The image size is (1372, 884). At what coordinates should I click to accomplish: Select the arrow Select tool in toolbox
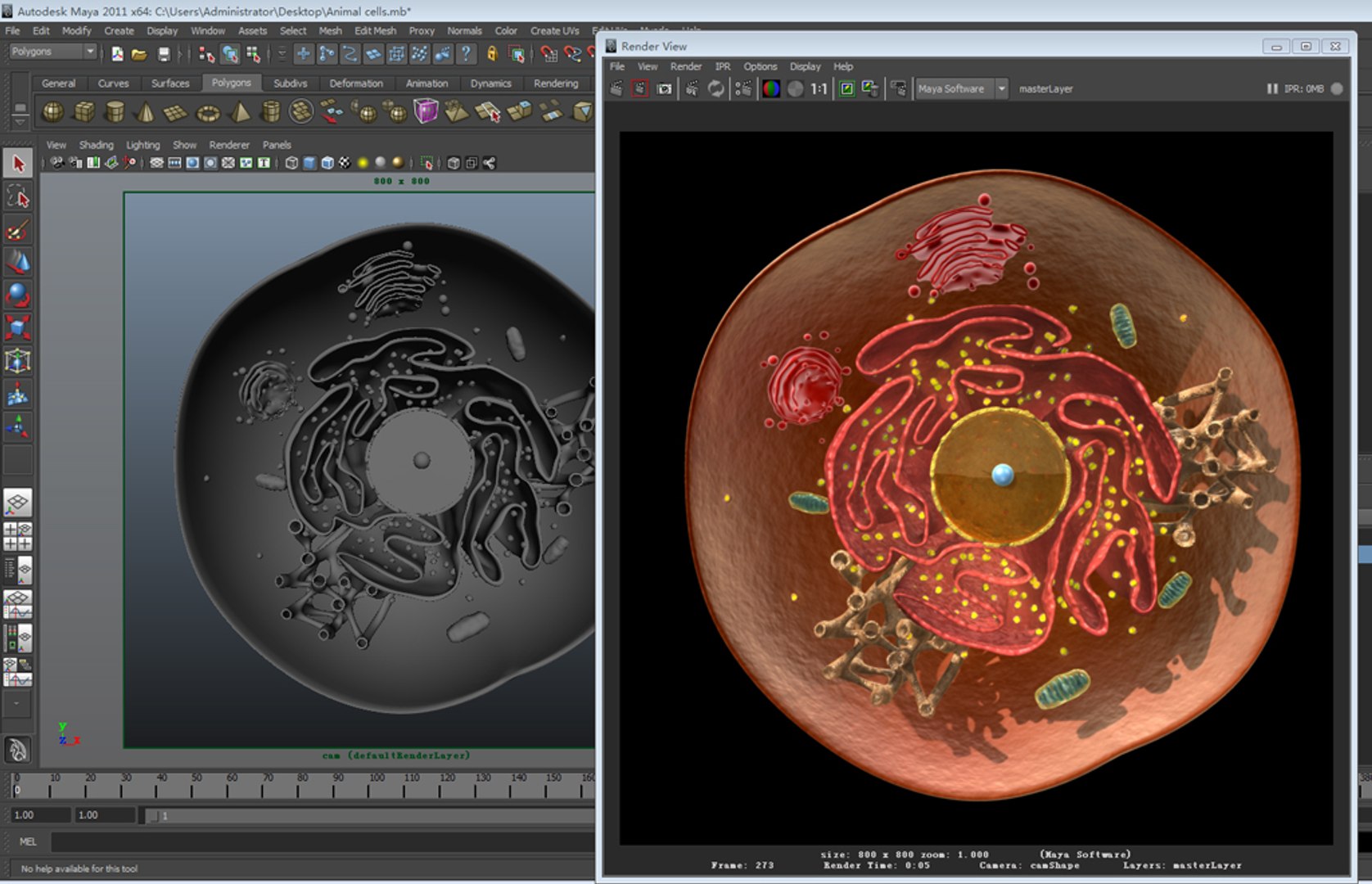(18, 164)
